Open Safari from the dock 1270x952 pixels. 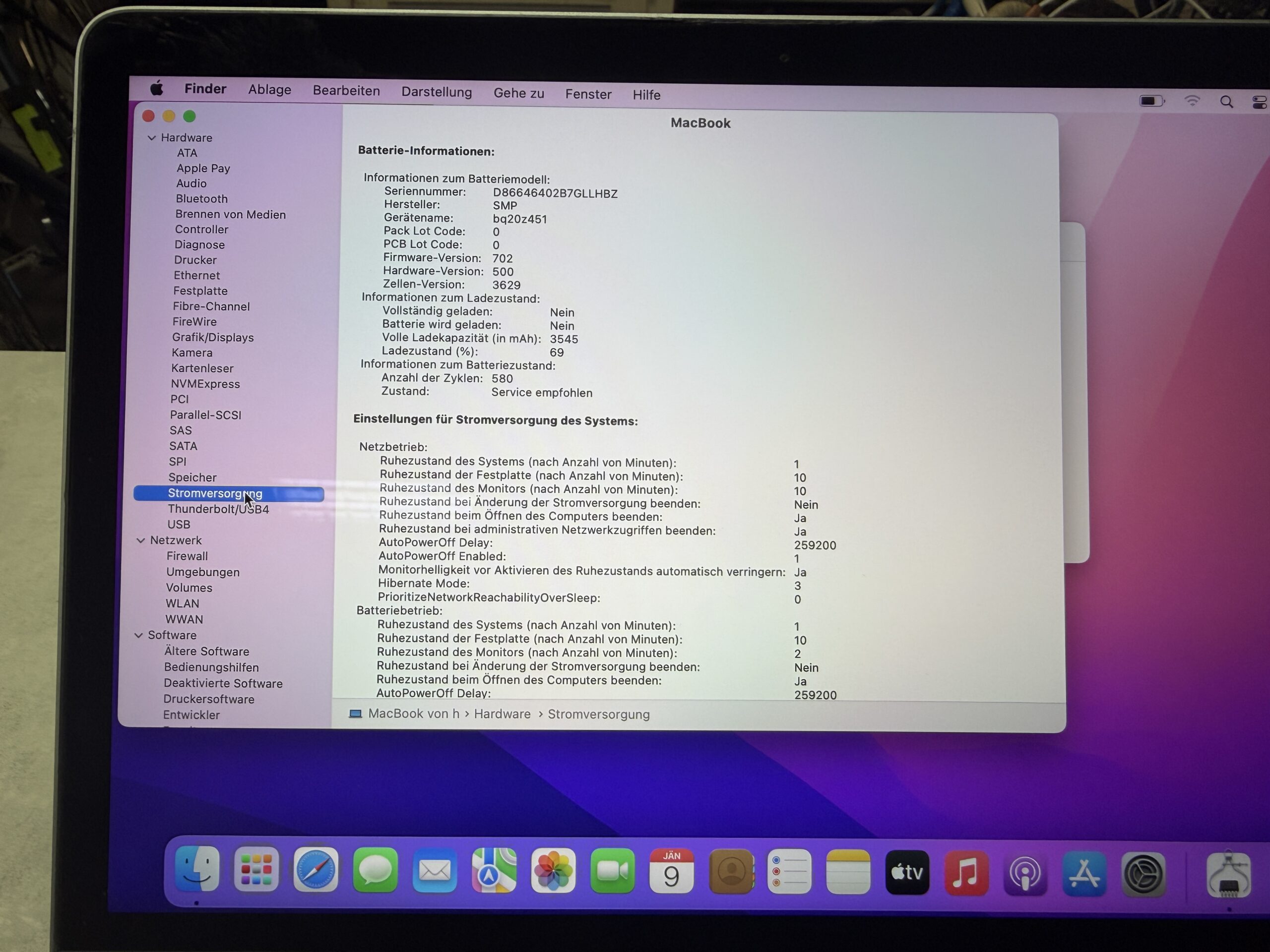point(315,870)
